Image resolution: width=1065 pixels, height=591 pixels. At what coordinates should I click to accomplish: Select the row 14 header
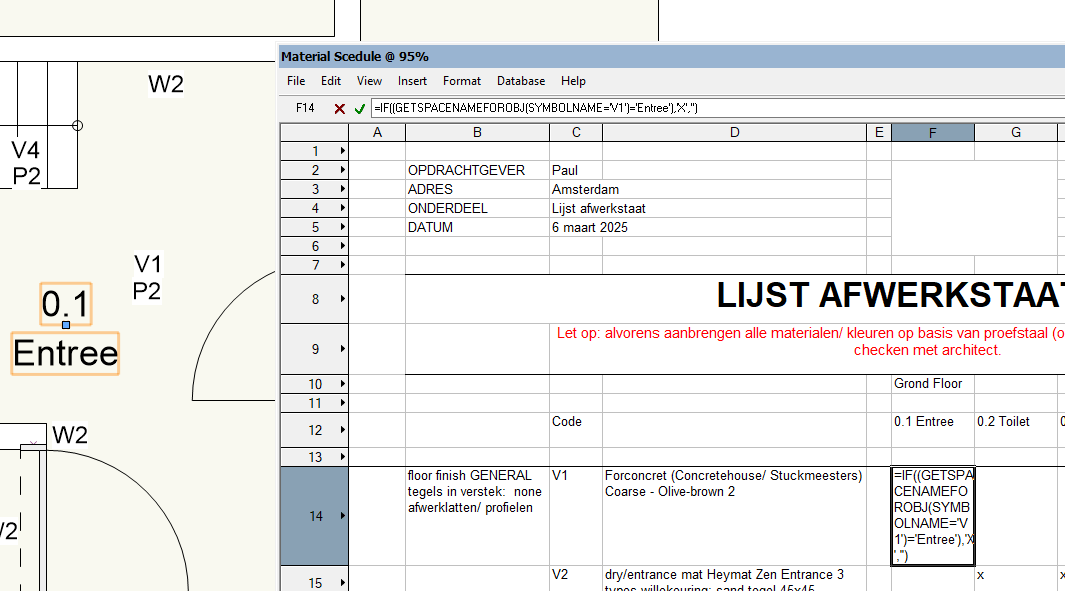click(x=314, y=517)
